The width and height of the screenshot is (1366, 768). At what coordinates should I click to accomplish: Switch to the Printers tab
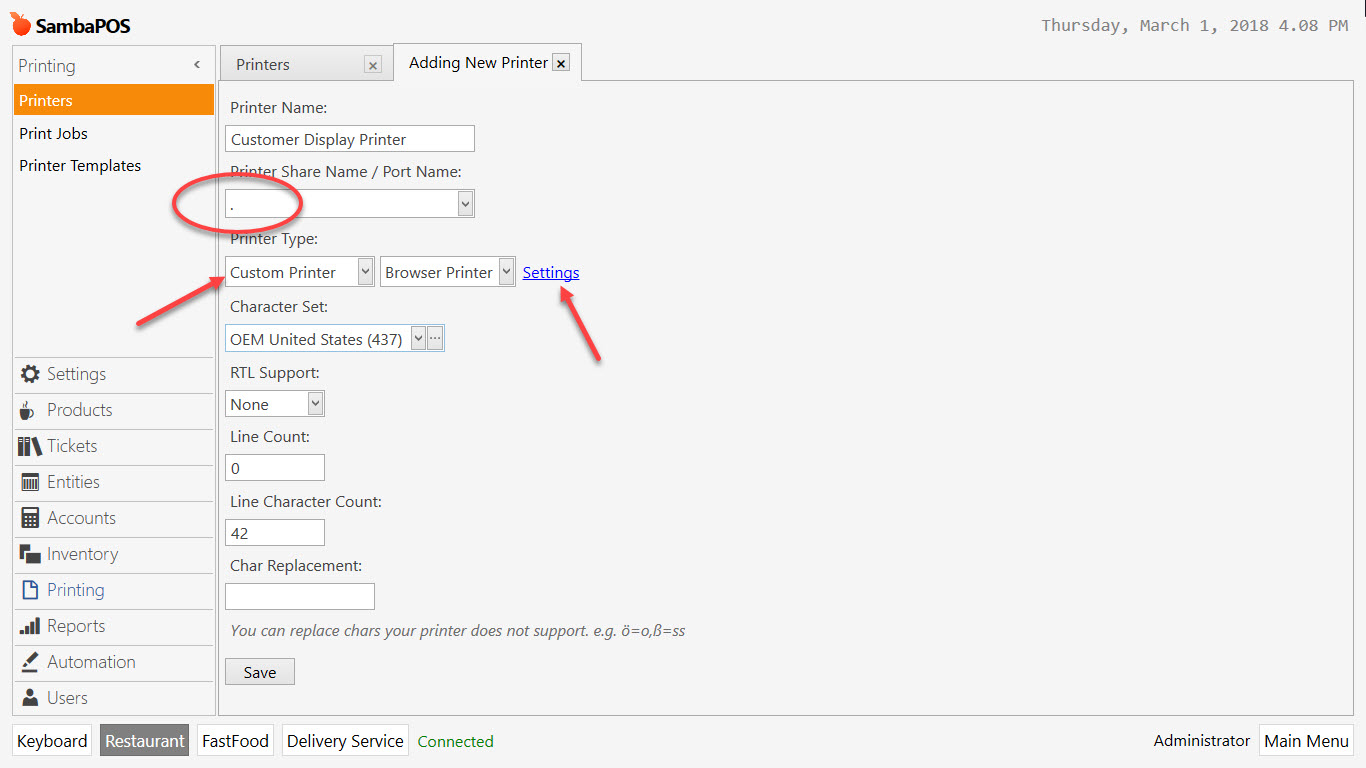pos(262,64)
